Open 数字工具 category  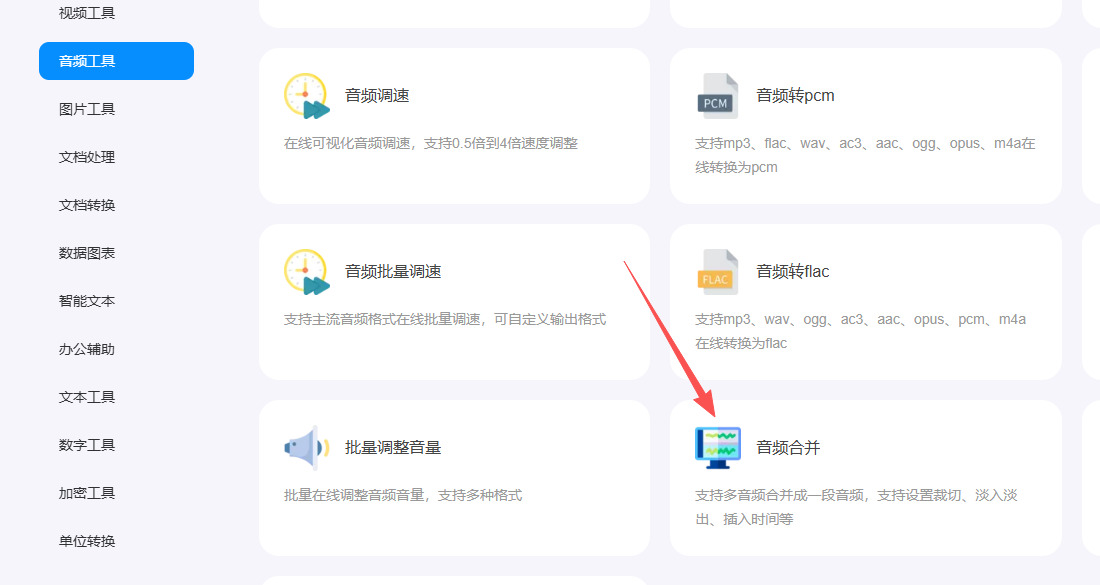[87, 445]
